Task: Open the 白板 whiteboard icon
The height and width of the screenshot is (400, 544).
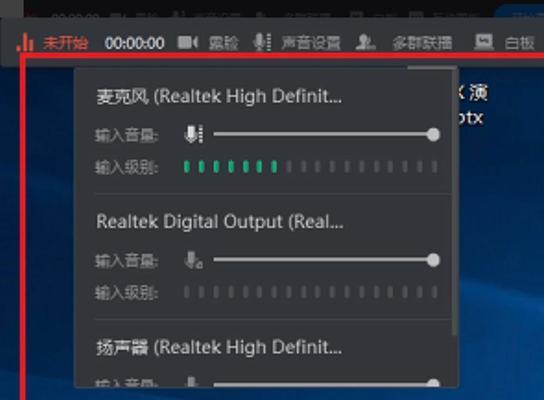Action: pyautogui.click(x=484, y=42)
